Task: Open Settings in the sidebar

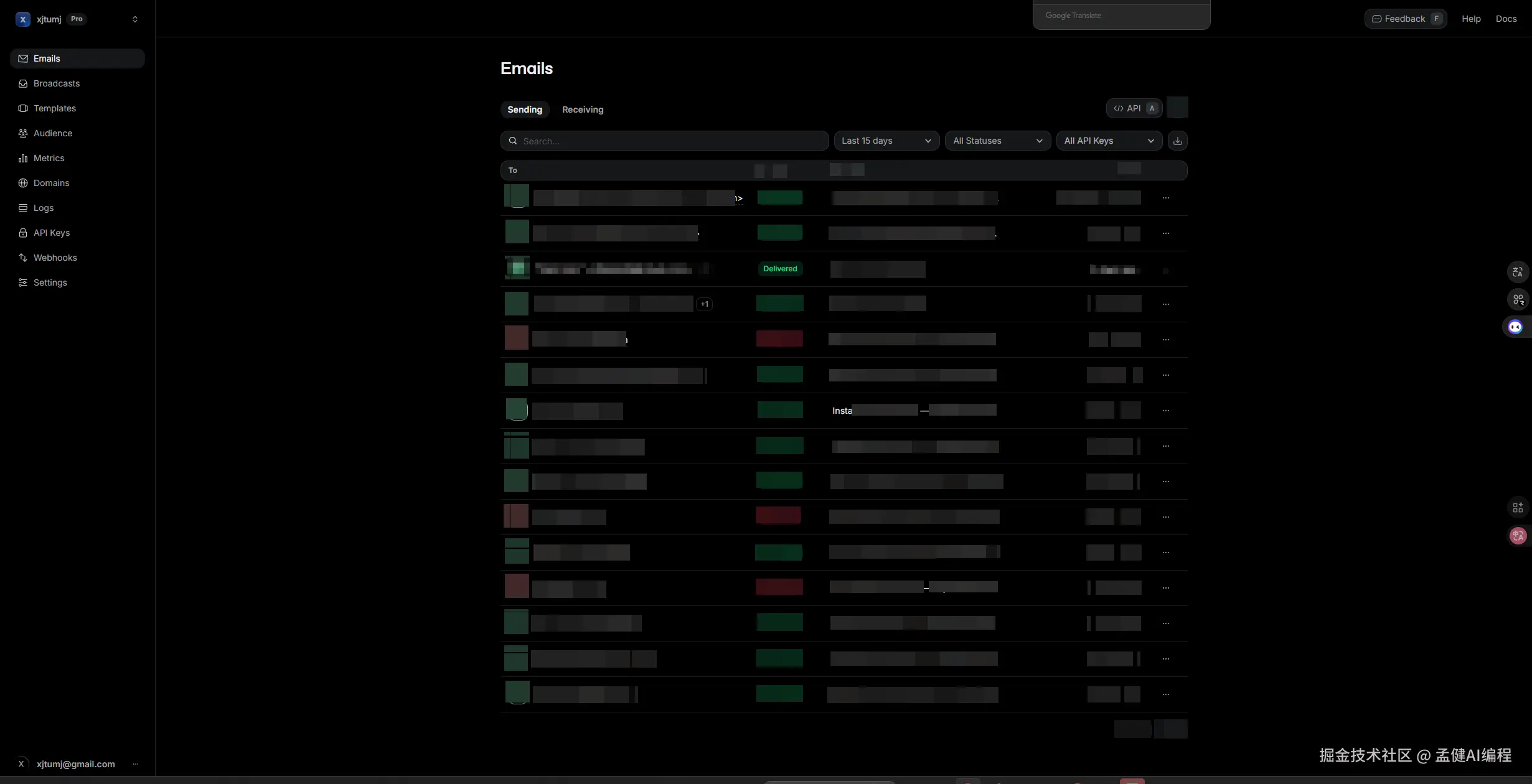Action: point(50,282)
